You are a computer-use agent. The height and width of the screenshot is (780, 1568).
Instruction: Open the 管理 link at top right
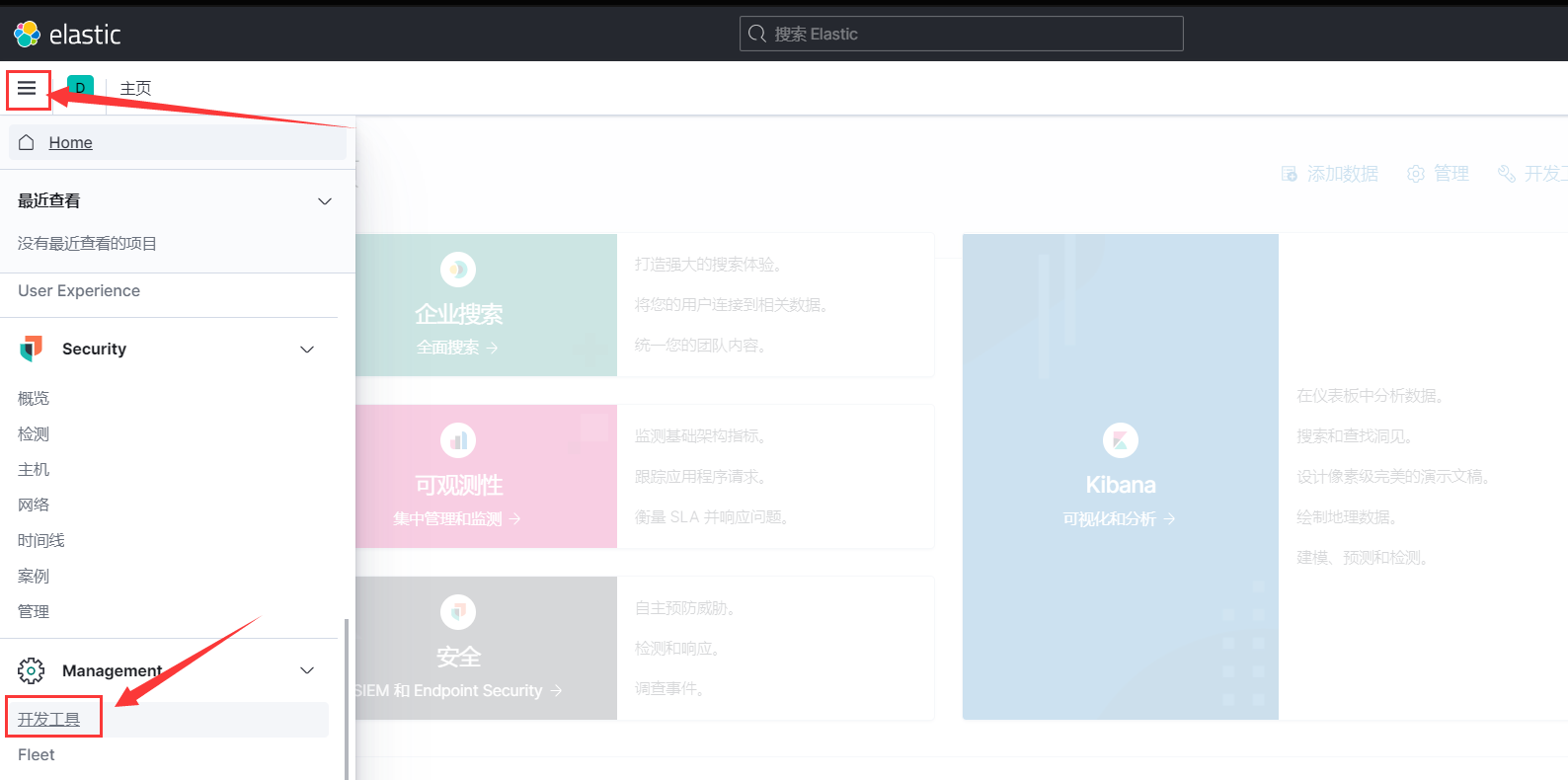pos(1451,174)
